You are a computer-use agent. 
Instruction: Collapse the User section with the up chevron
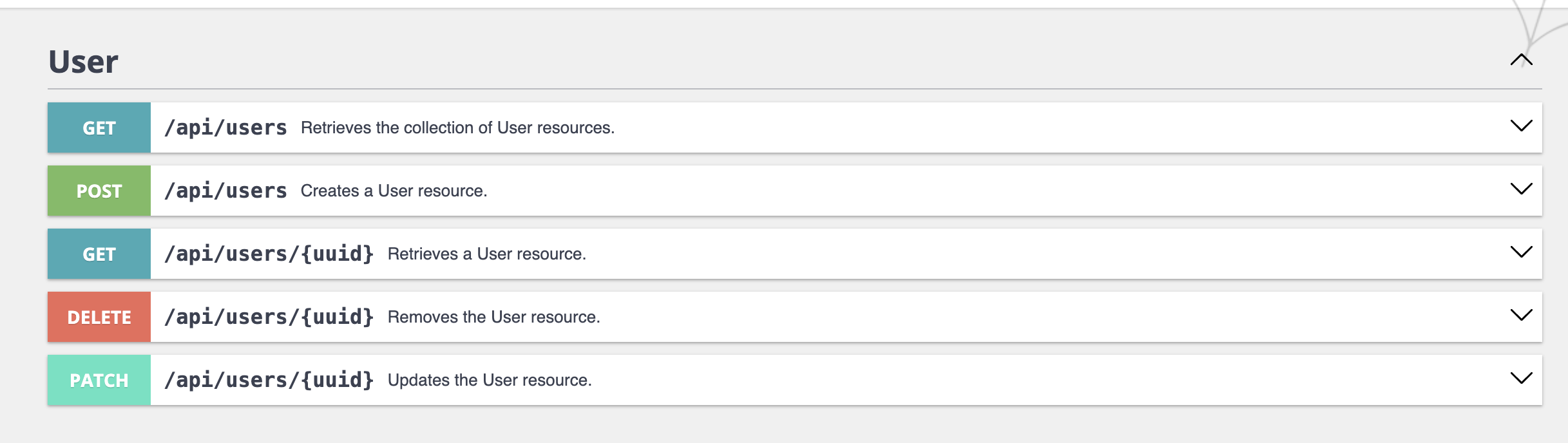pyautogui.click(x=1521, y=61)
